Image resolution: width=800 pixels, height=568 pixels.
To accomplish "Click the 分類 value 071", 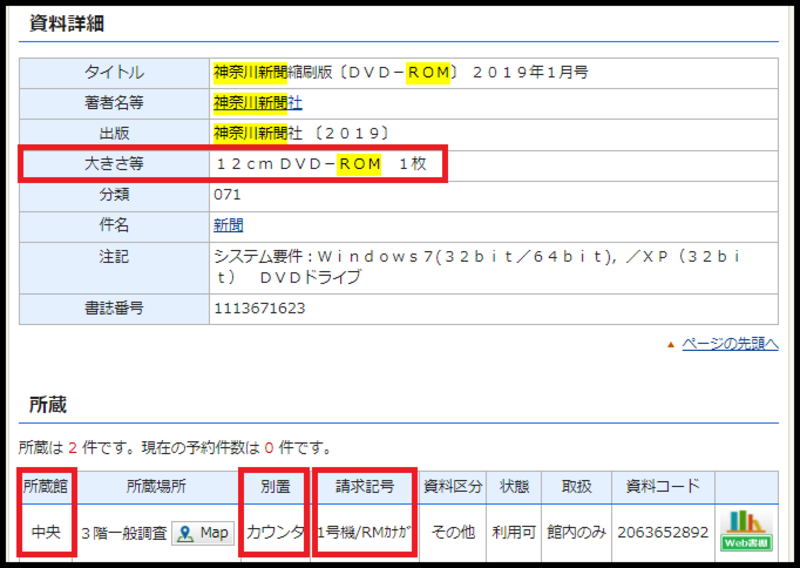I will [227, 194].
